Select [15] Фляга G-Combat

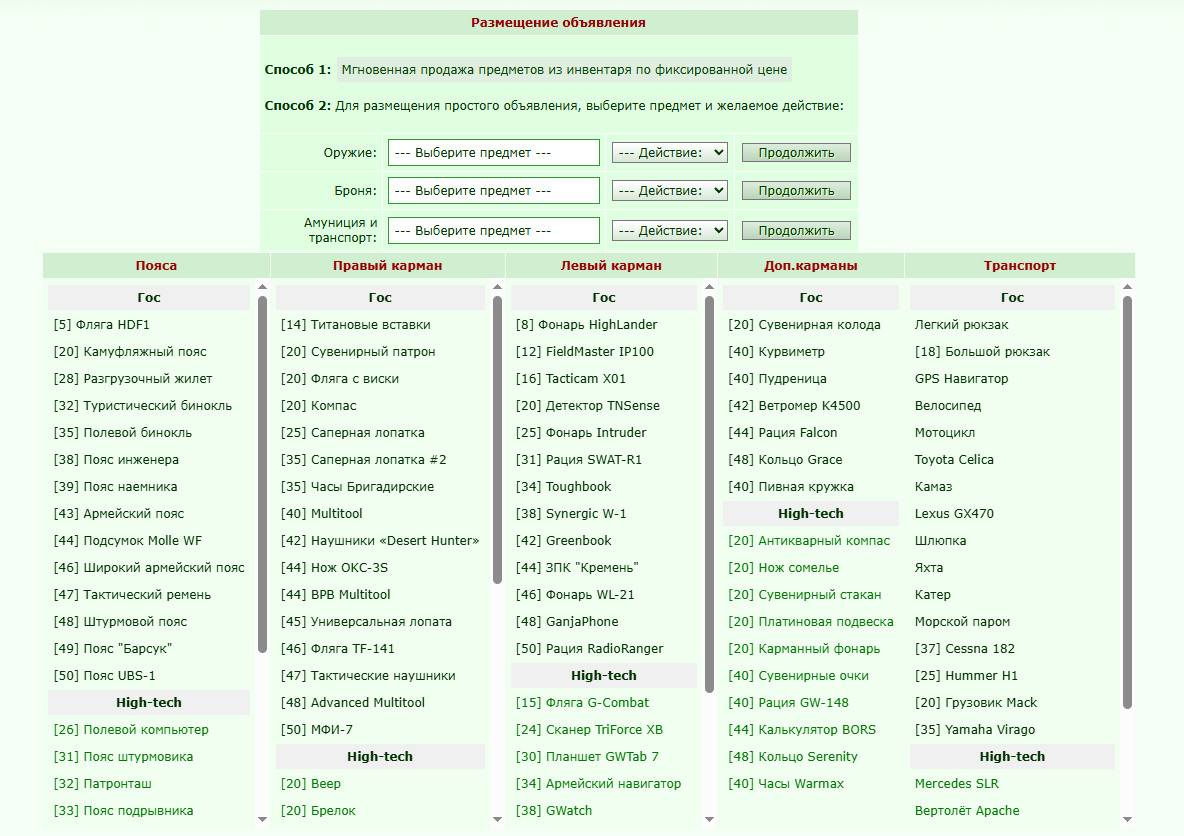click(582, 703)
